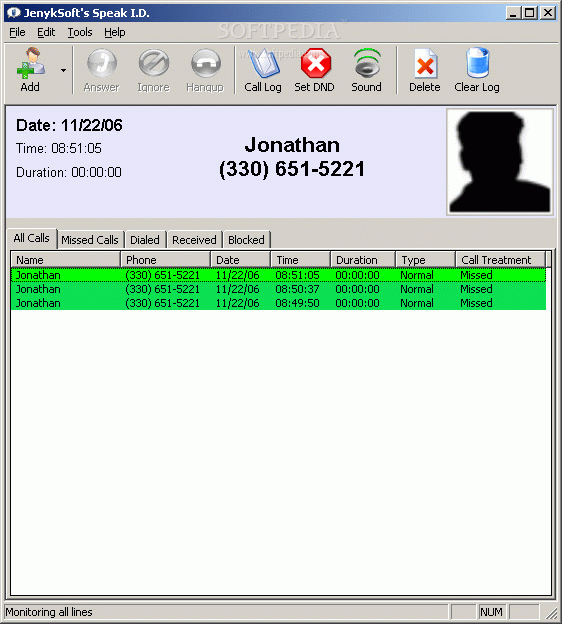Toggle Set DND stop-sign icon

316,63
